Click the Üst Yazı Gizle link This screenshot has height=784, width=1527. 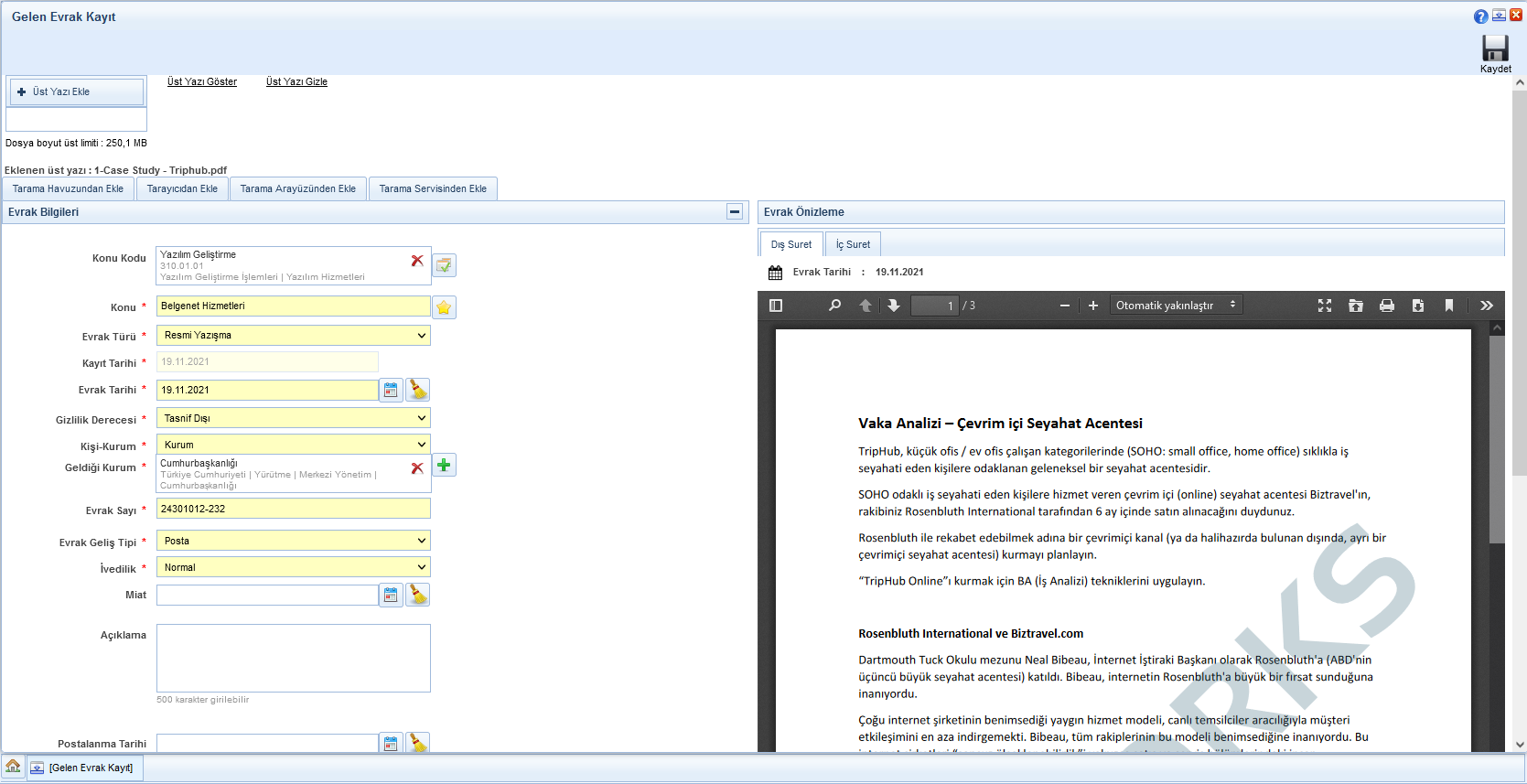pyautogui.click(x=296, y=82)
